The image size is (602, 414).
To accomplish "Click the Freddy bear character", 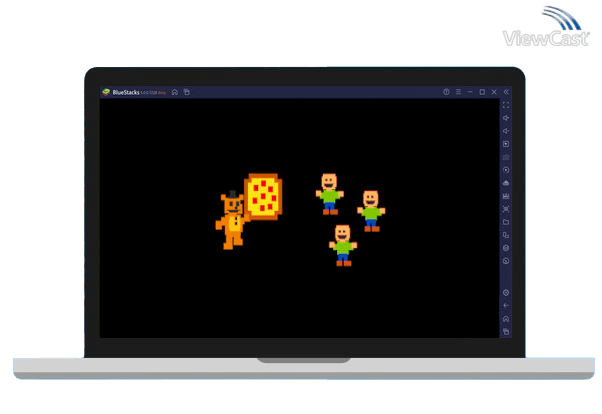I will 232,220.
